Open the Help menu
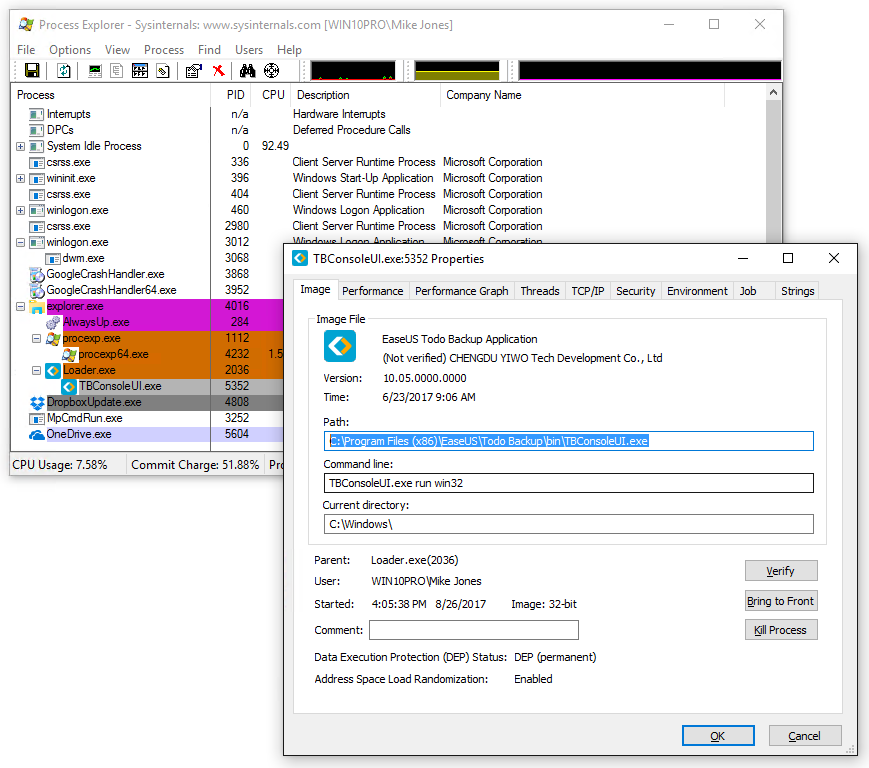 (289, 50)
